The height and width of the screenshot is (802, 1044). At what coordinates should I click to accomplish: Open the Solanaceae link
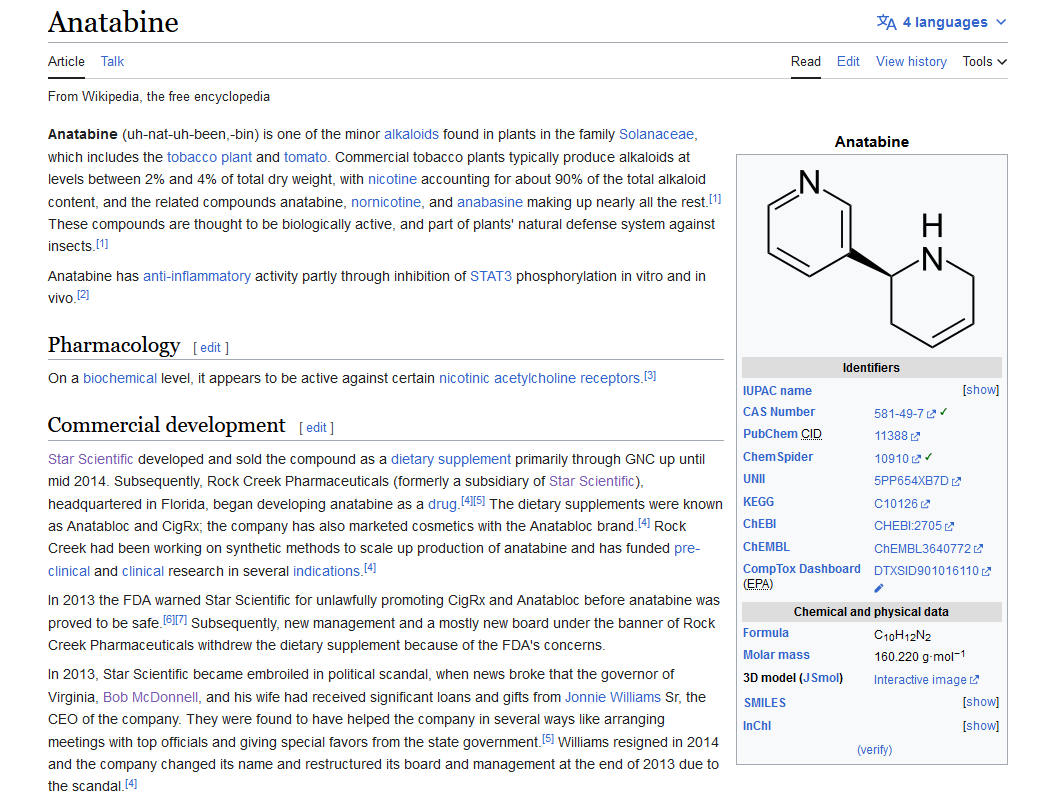[656, 134]
